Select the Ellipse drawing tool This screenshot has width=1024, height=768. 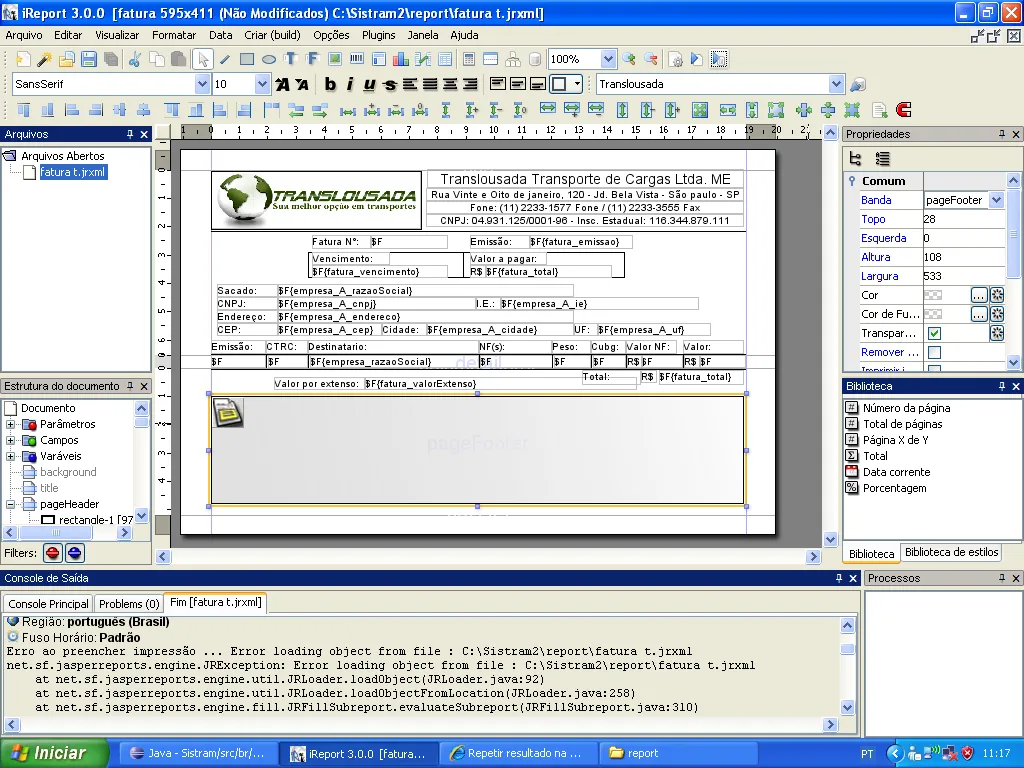pyautogui.click(x=269, y=59)
